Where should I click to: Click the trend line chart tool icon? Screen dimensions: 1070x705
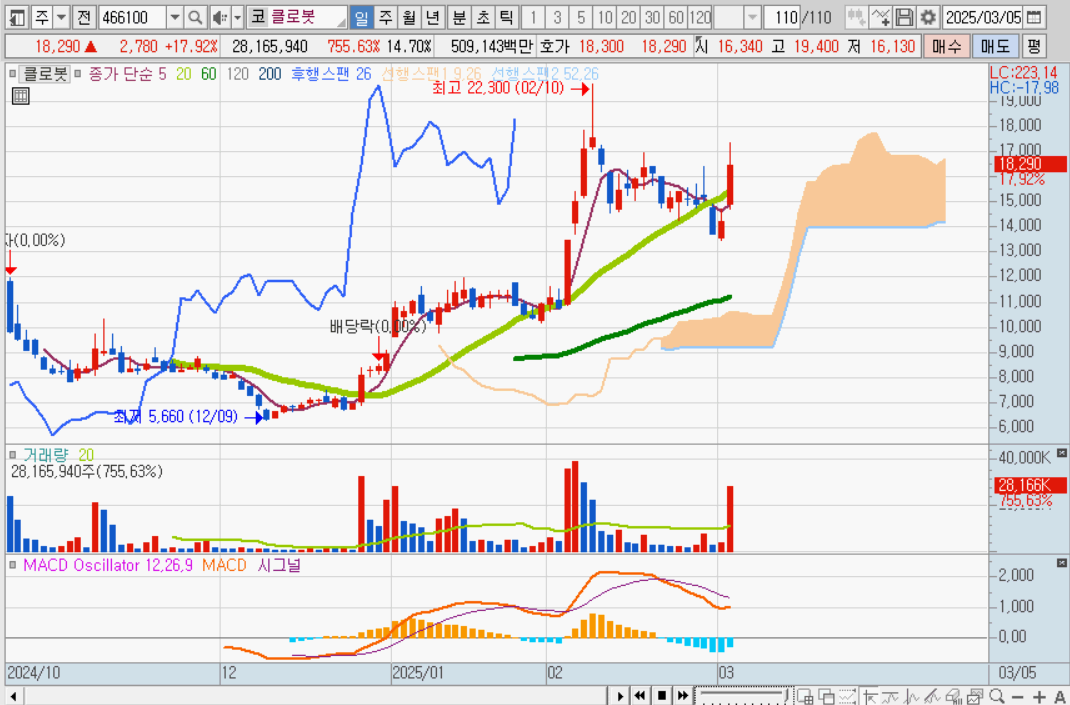pyautogui.click(x=891, y=695)
